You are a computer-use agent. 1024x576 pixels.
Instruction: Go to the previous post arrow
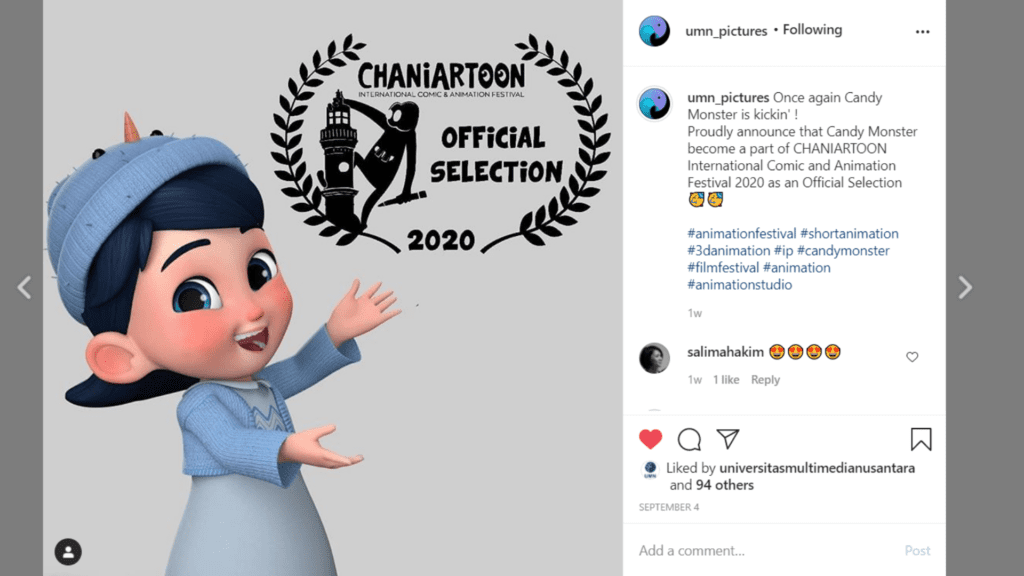(x=24, y=287)
